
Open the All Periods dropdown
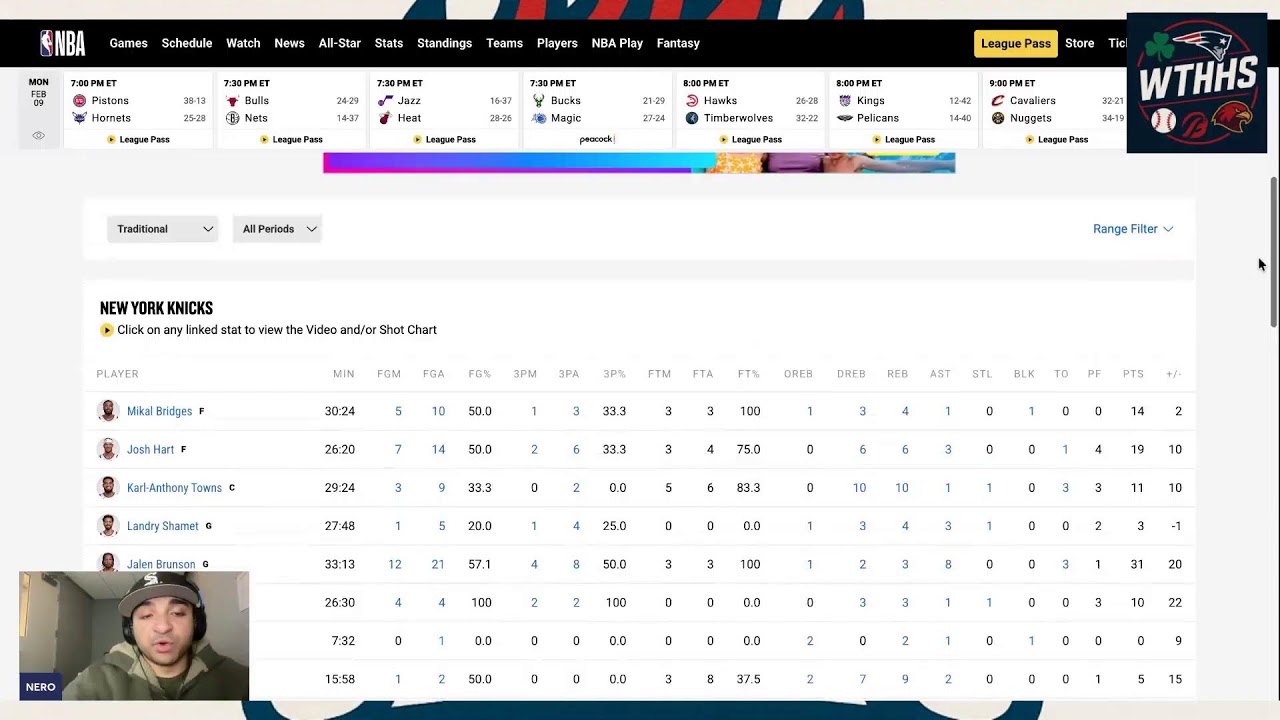277,229
